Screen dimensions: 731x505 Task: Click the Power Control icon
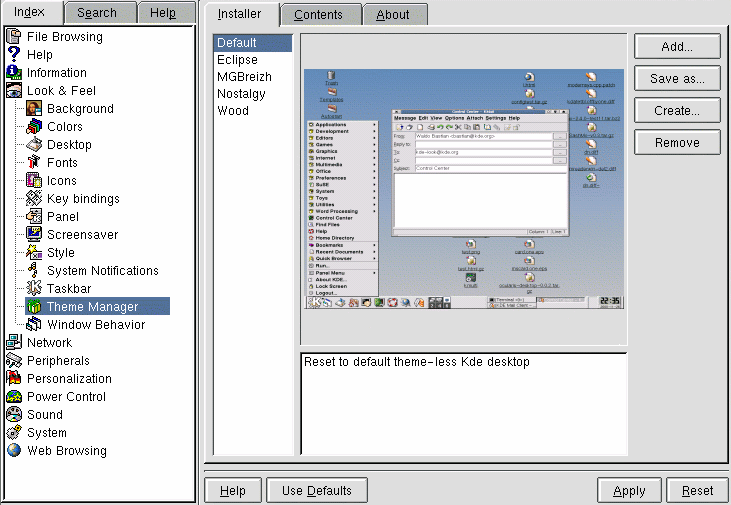click(14, 397)
